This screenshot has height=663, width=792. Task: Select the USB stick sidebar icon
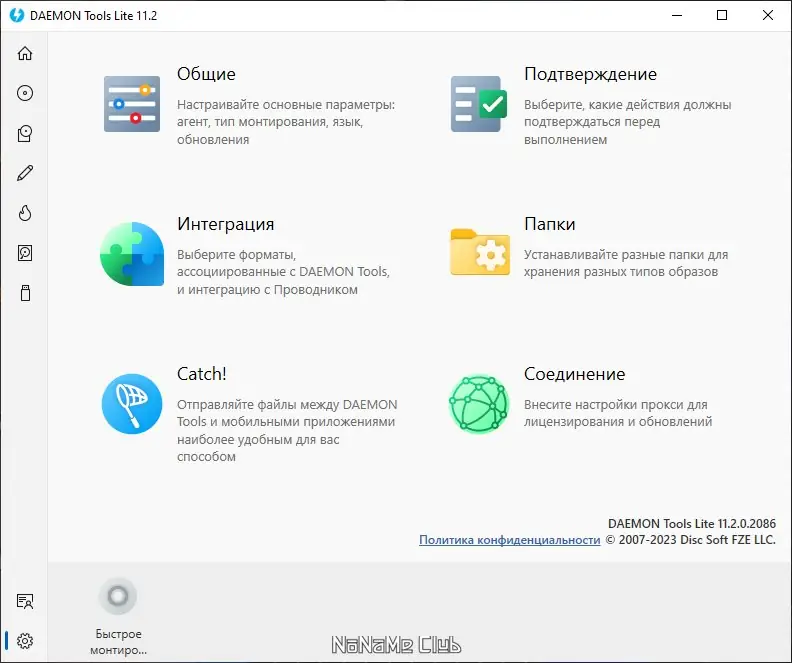tap(25, 293)
